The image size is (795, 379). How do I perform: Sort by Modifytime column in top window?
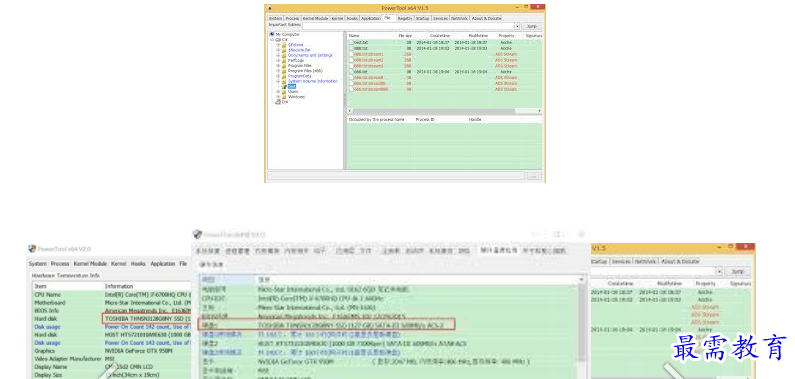(x=478, y=36)
